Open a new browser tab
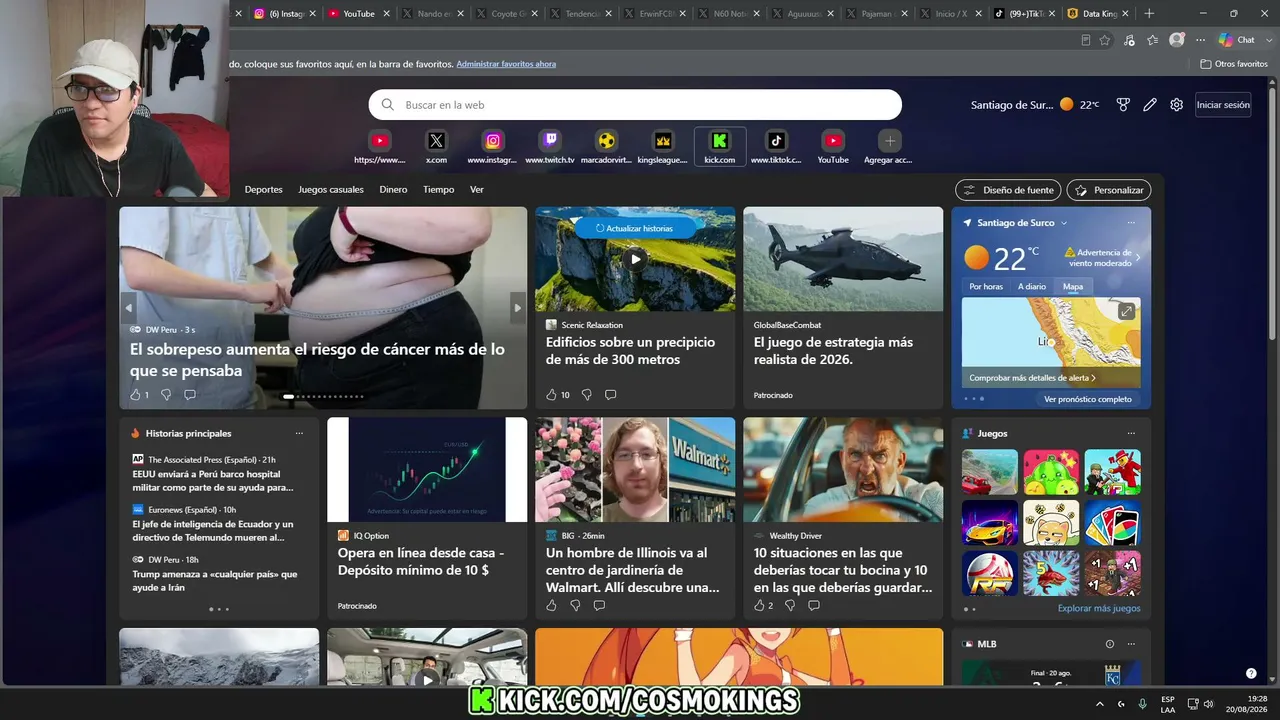Screen dimensions: 1280x720 click(x=1149, y=14)
